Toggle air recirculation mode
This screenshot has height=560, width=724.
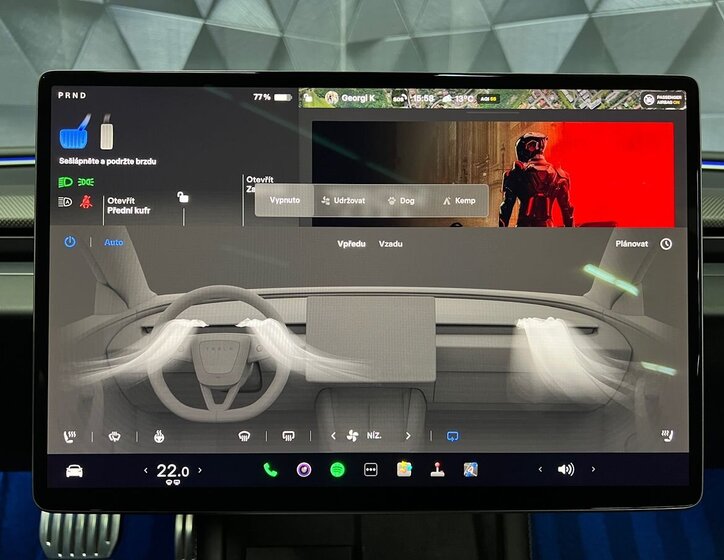coord(452,436)
